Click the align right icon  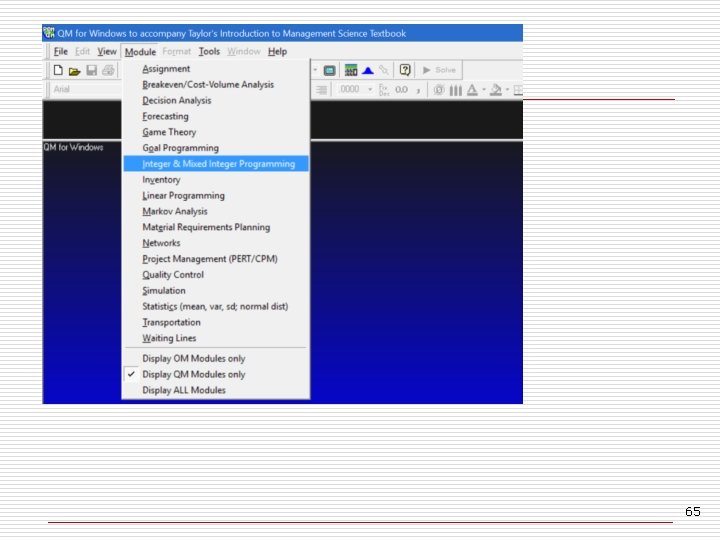click(322, 90)
